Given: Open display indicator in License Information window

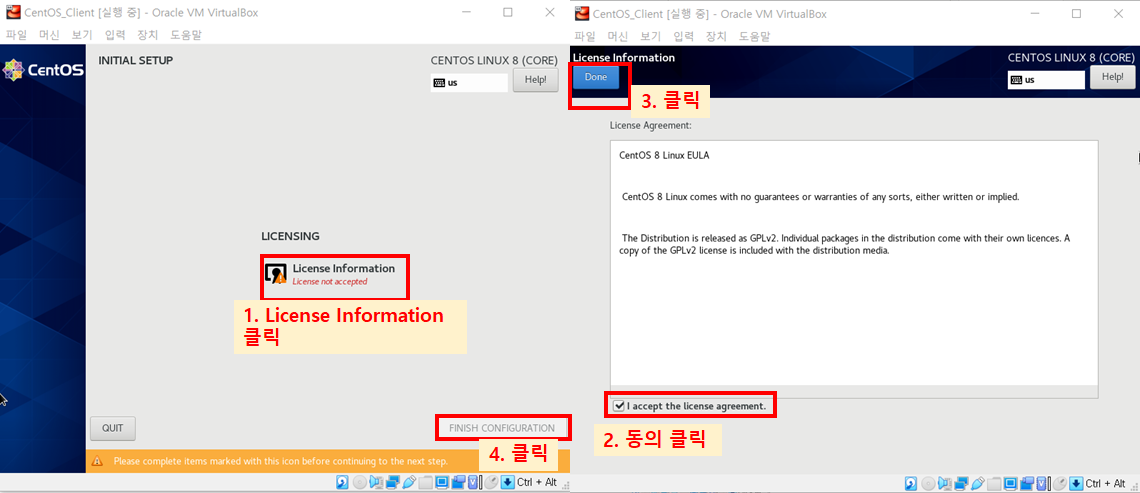Looking at the screenshot, I should tap(1011, 484).
